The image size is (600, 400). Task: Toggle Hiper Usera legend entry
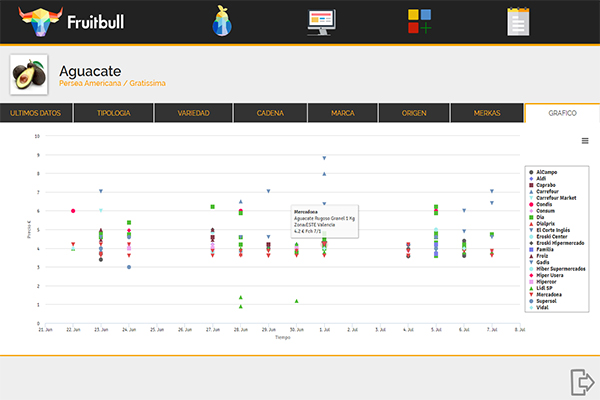[x=546, y=275]
